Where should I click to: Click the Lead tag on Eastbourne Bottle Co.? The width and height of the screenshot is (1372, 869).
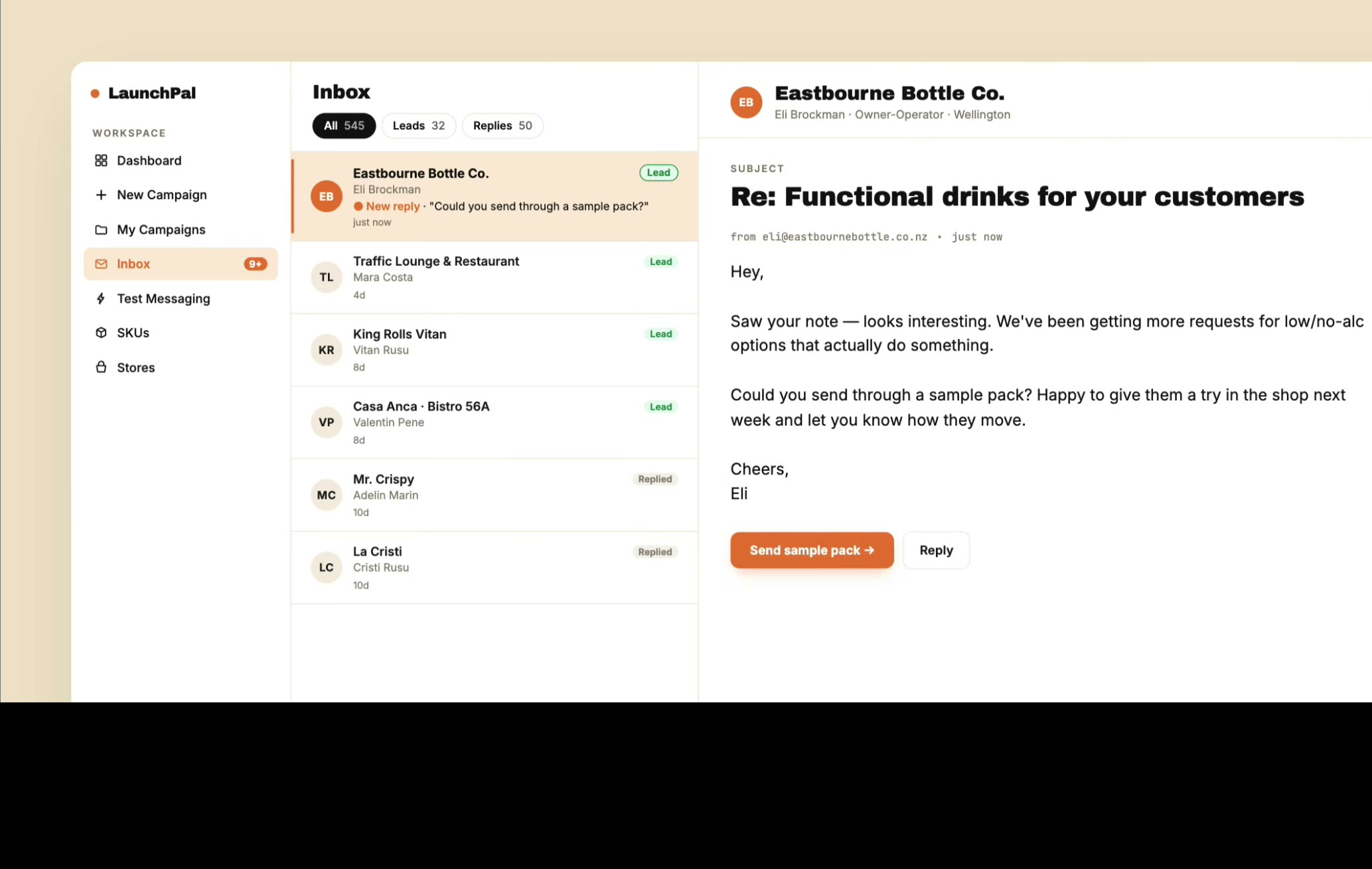[x=658, y=173]
